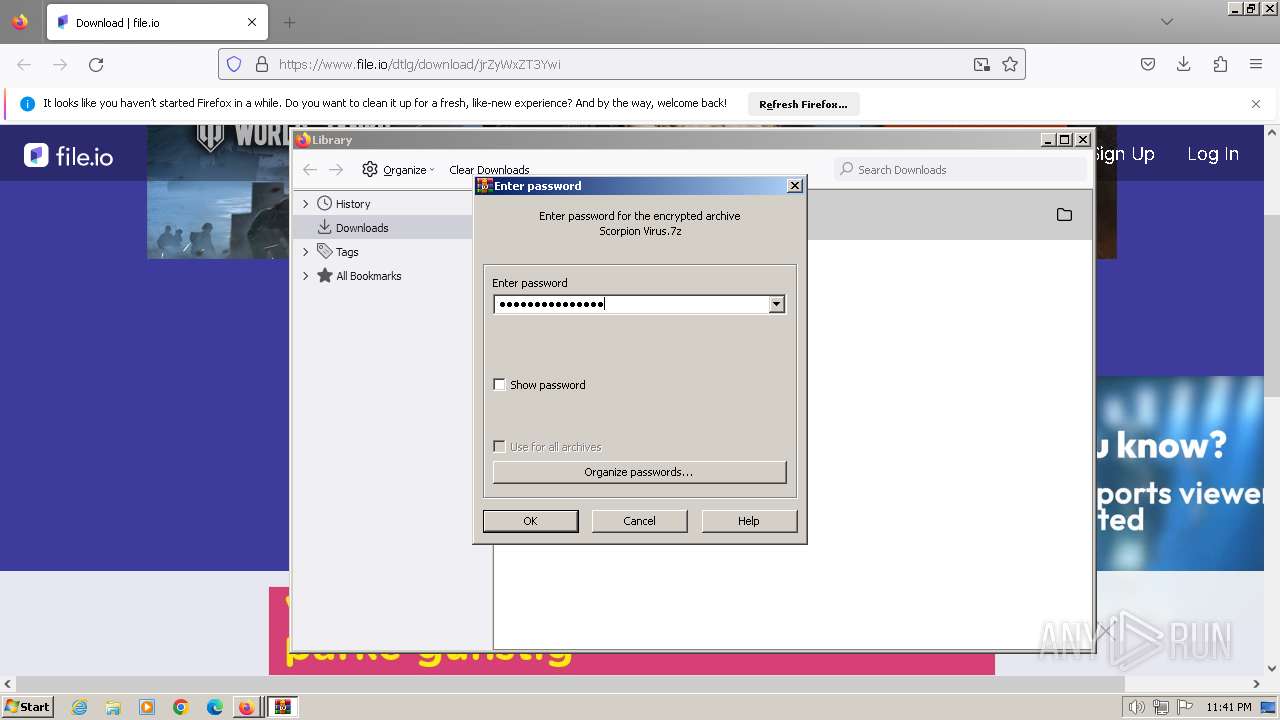Open the extensions puzzle icon
The height and width of the screenshot is (720, 1280).
tap(1220, 64)
